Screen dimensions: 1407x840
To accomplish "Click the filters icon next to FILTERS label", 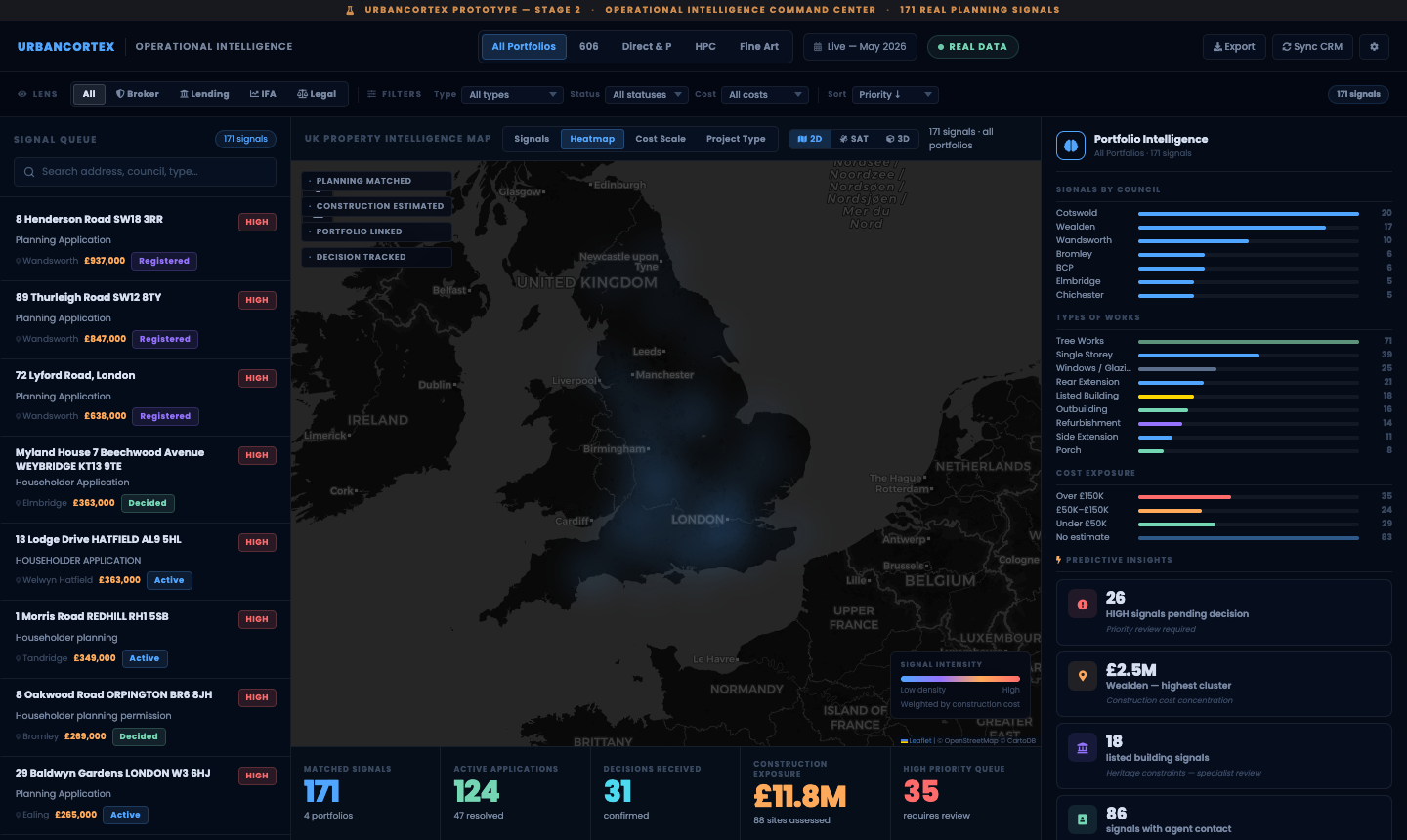I will [x=372, y=95].
